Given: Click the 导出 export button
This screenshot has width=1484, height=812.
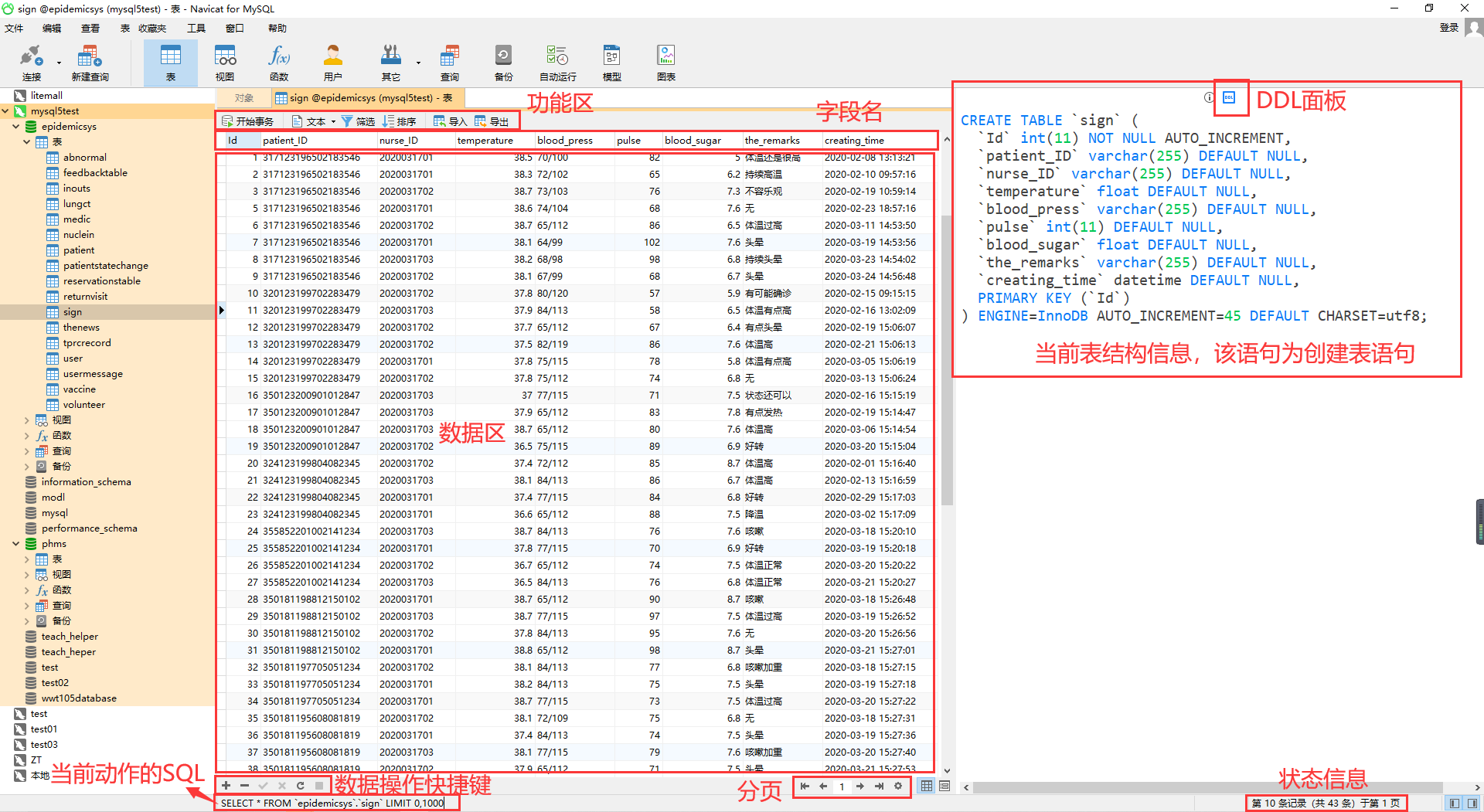Looking at the screenshot, I should pyautogui.click(x=492, y=121).
